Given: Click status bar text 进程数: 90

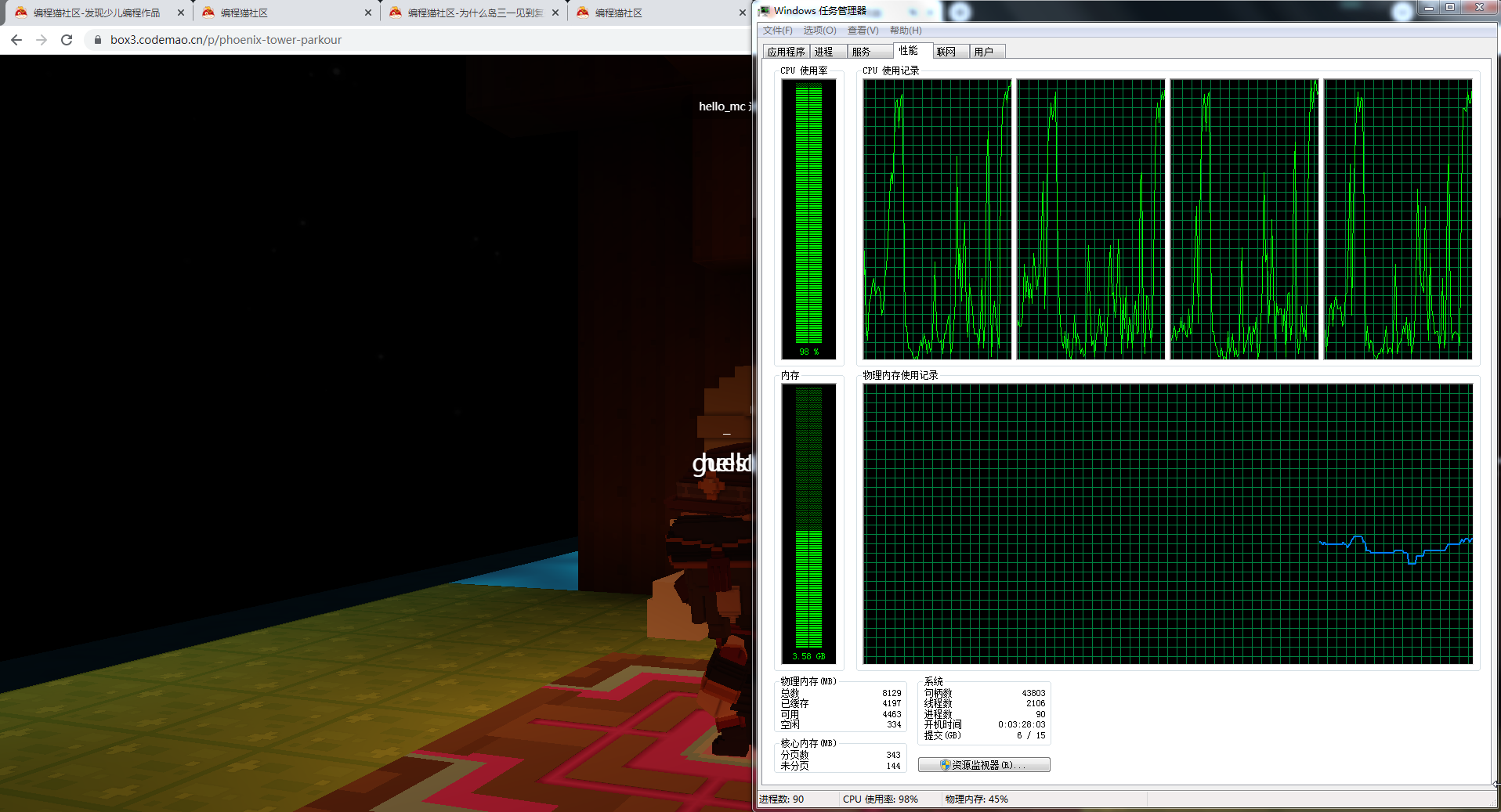Looking at the screenshot, I should coord(781,799).
